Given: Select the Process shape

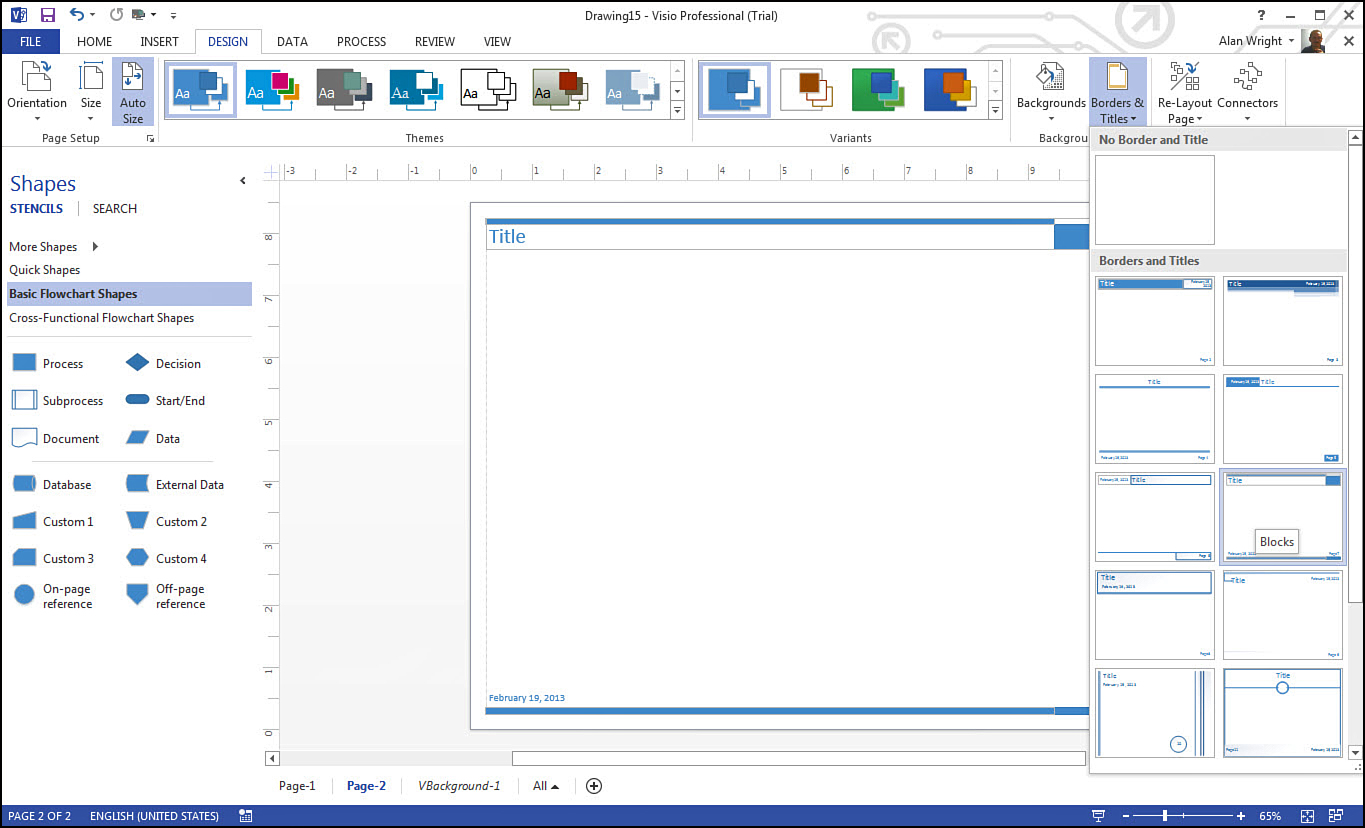Looking at the screenshot, I should pos(47,363).
